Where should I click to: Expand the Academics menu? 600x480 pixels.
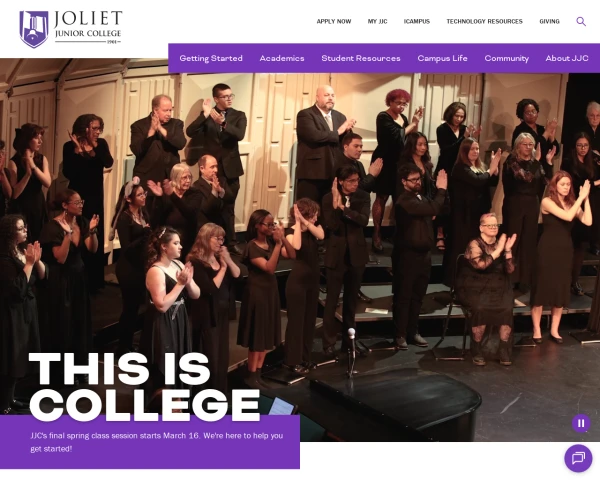[x=282, y=58]
